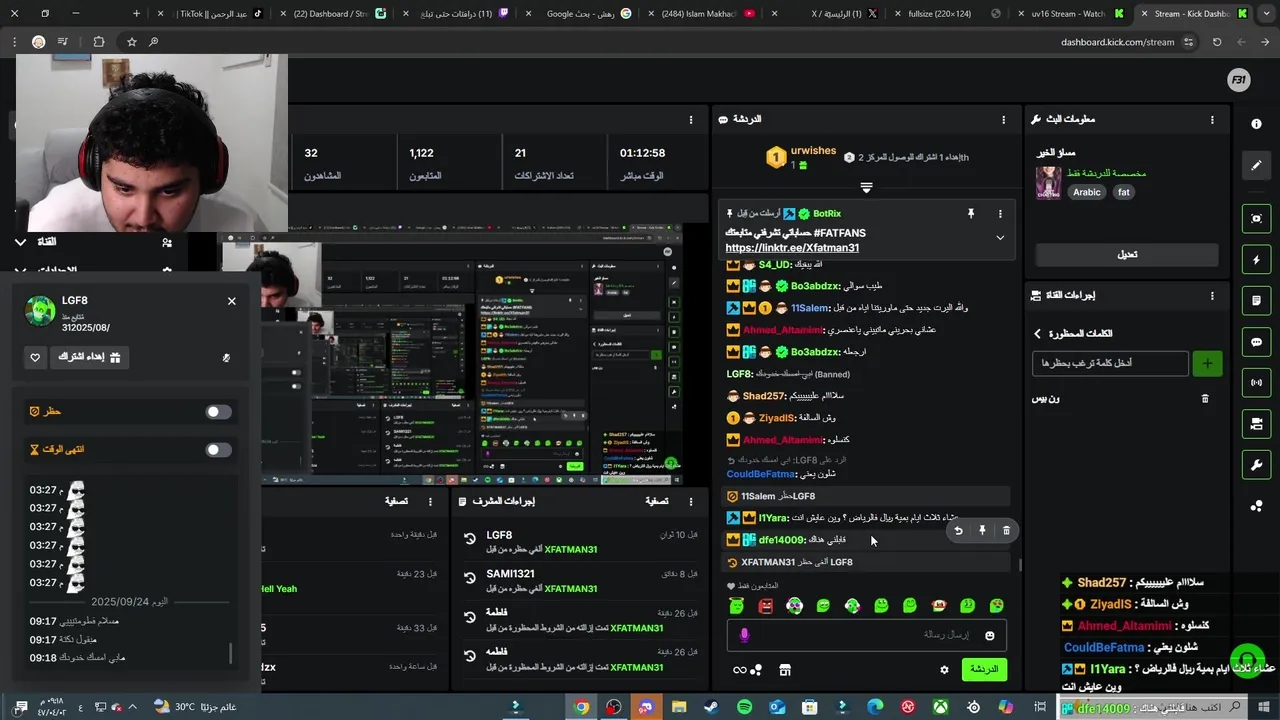
Task: Open chat settings gear icon
Action: coord(944,670)
